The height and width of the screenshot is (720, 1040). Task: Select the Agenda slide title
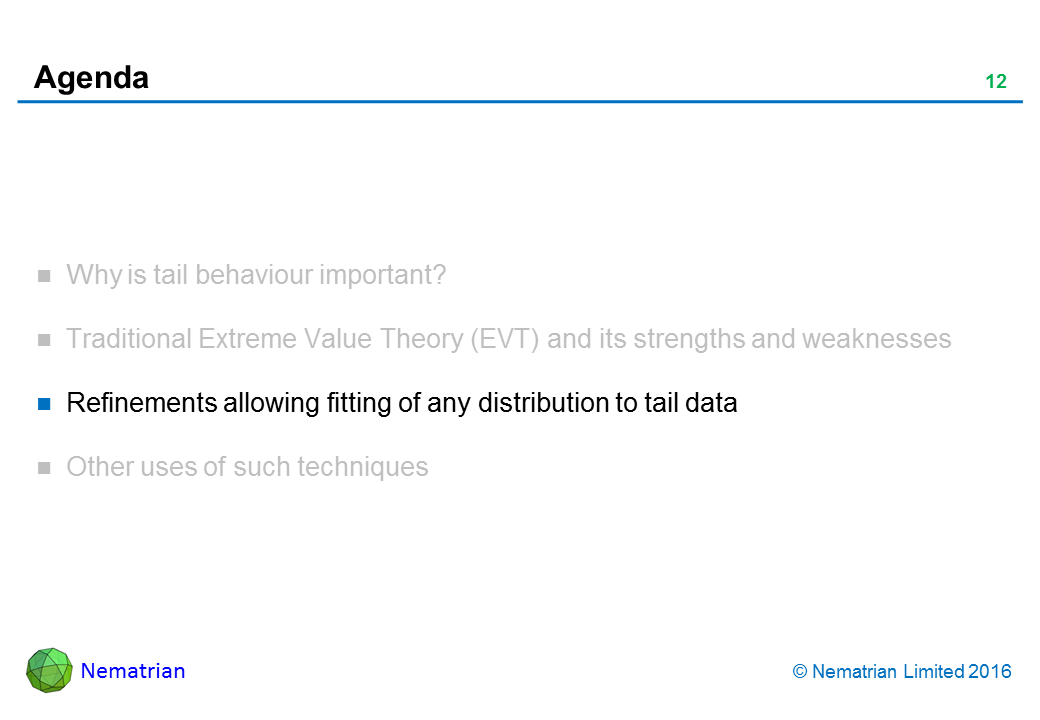[x=91, y=78]
